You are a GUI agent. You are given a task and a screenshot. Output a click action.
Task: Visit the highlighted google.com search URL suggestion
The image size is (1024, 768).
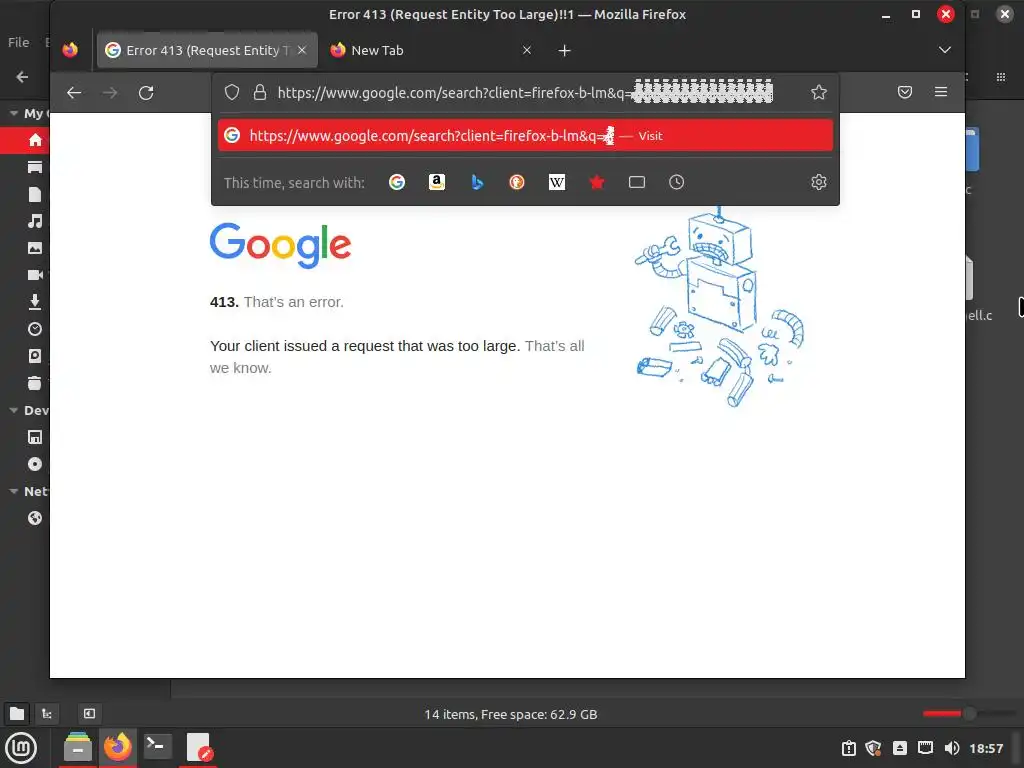pos(526,136)
